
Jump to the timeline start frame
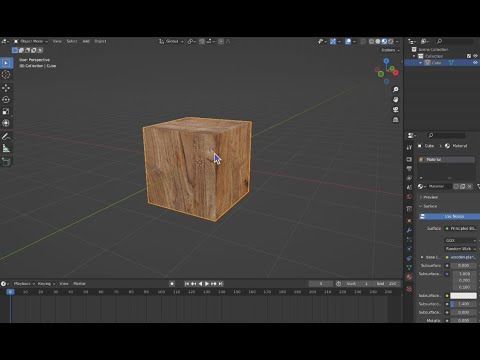[x=187, y=284]
